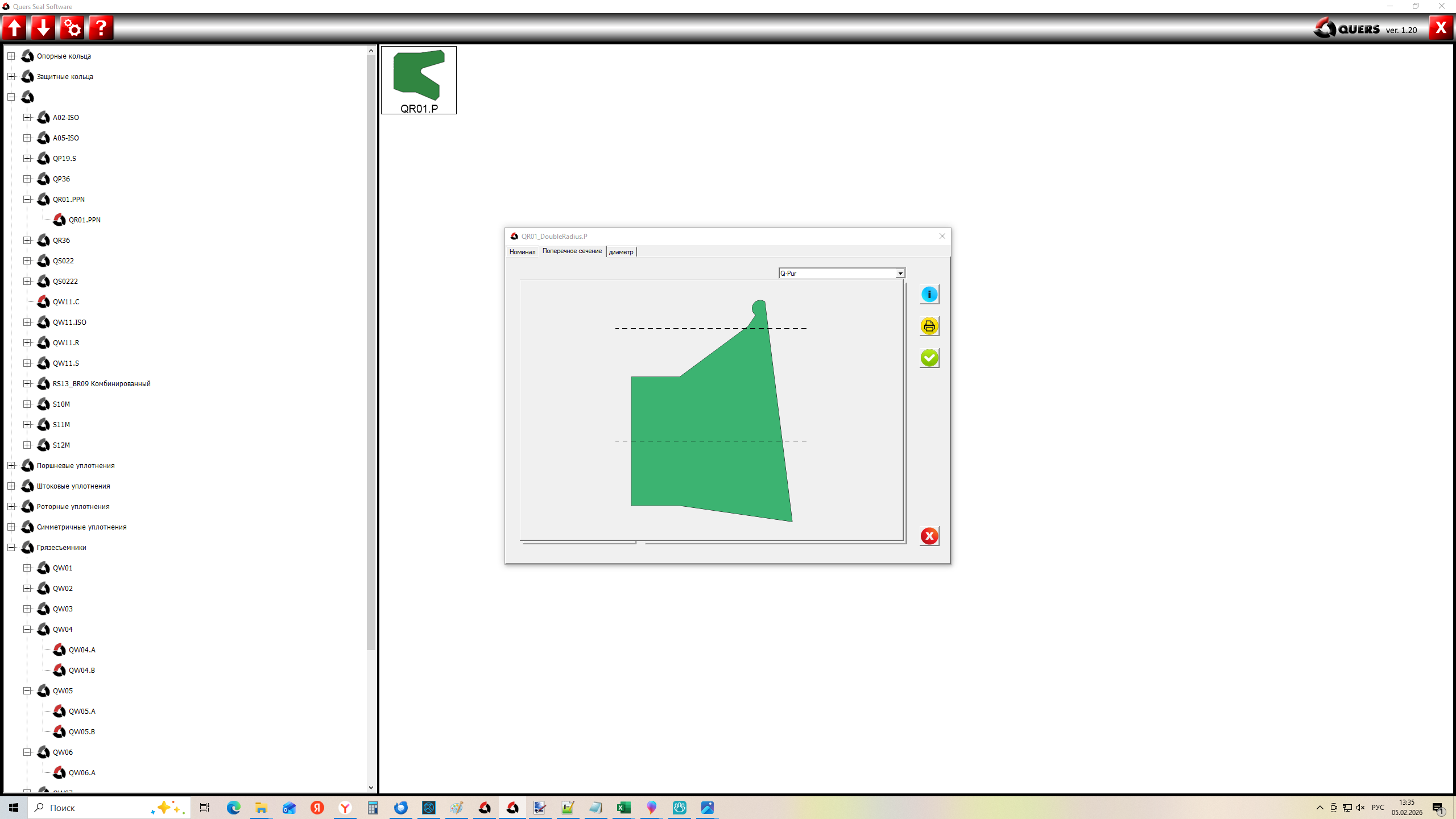This screenshot has width=1456, height=819.
Task: Click the tree panel scroll down arrow
Action: [371, 788]
